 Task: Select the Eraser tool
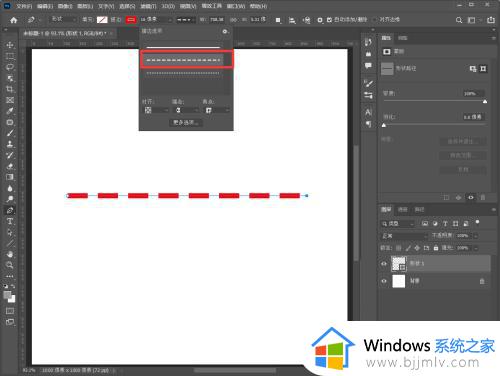pos(10,166)
